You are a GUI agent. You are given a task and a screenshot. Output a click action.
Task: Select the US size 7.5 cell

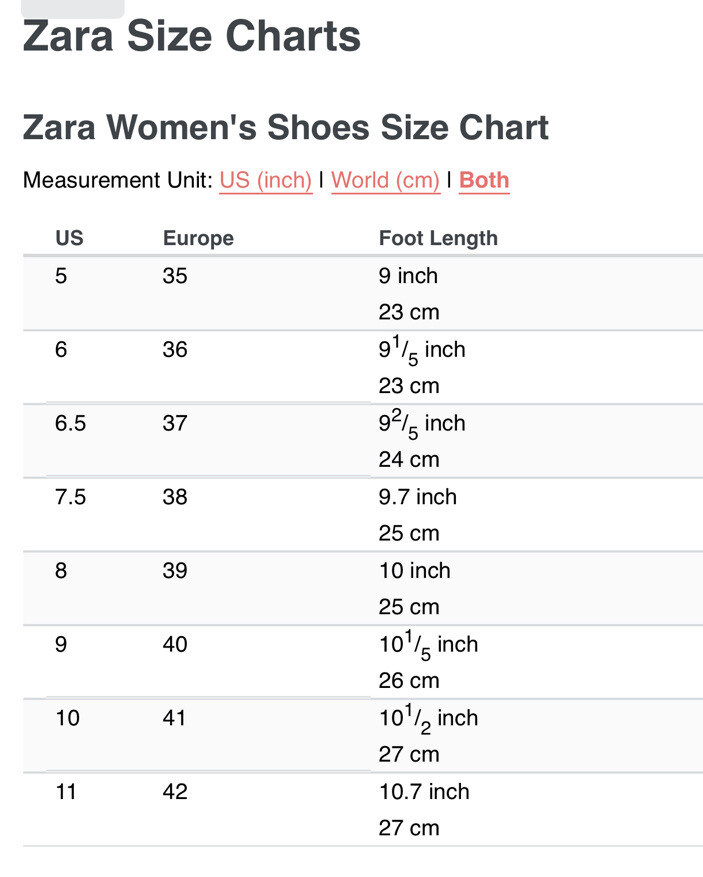(x=70, y=497)
